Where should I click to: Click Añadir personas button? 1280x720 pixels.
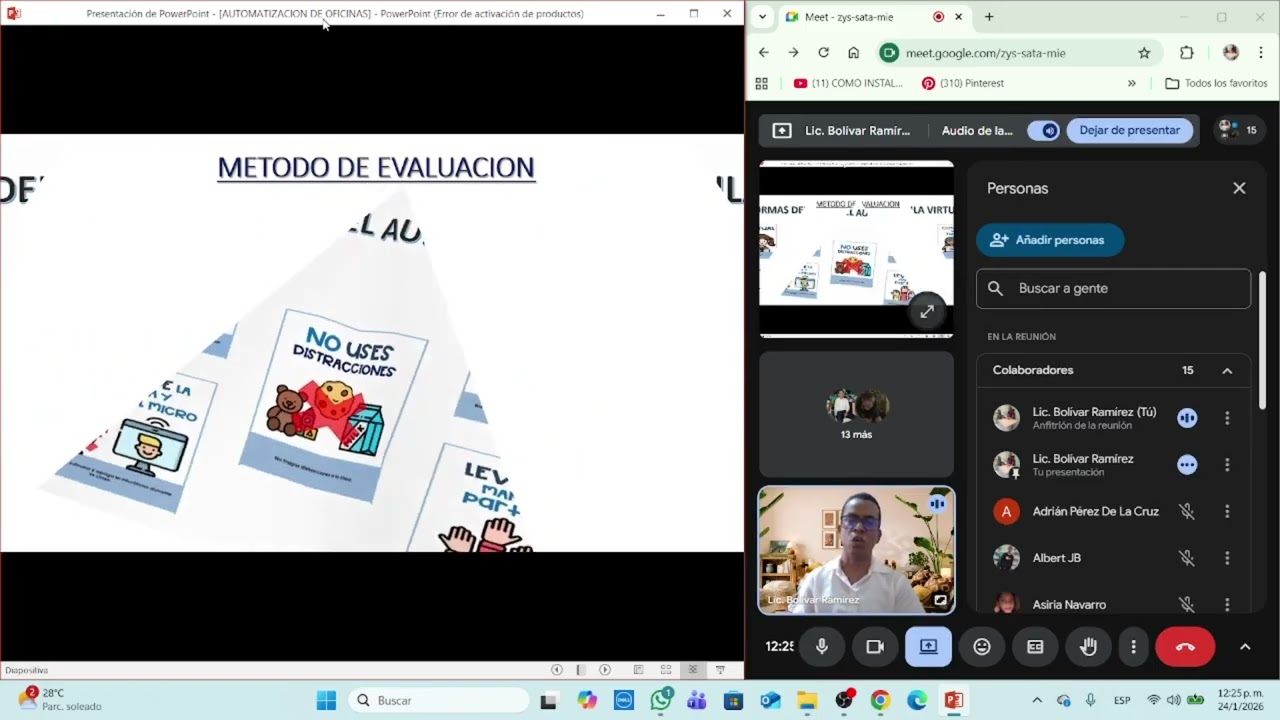click(x=1050, y=240)
